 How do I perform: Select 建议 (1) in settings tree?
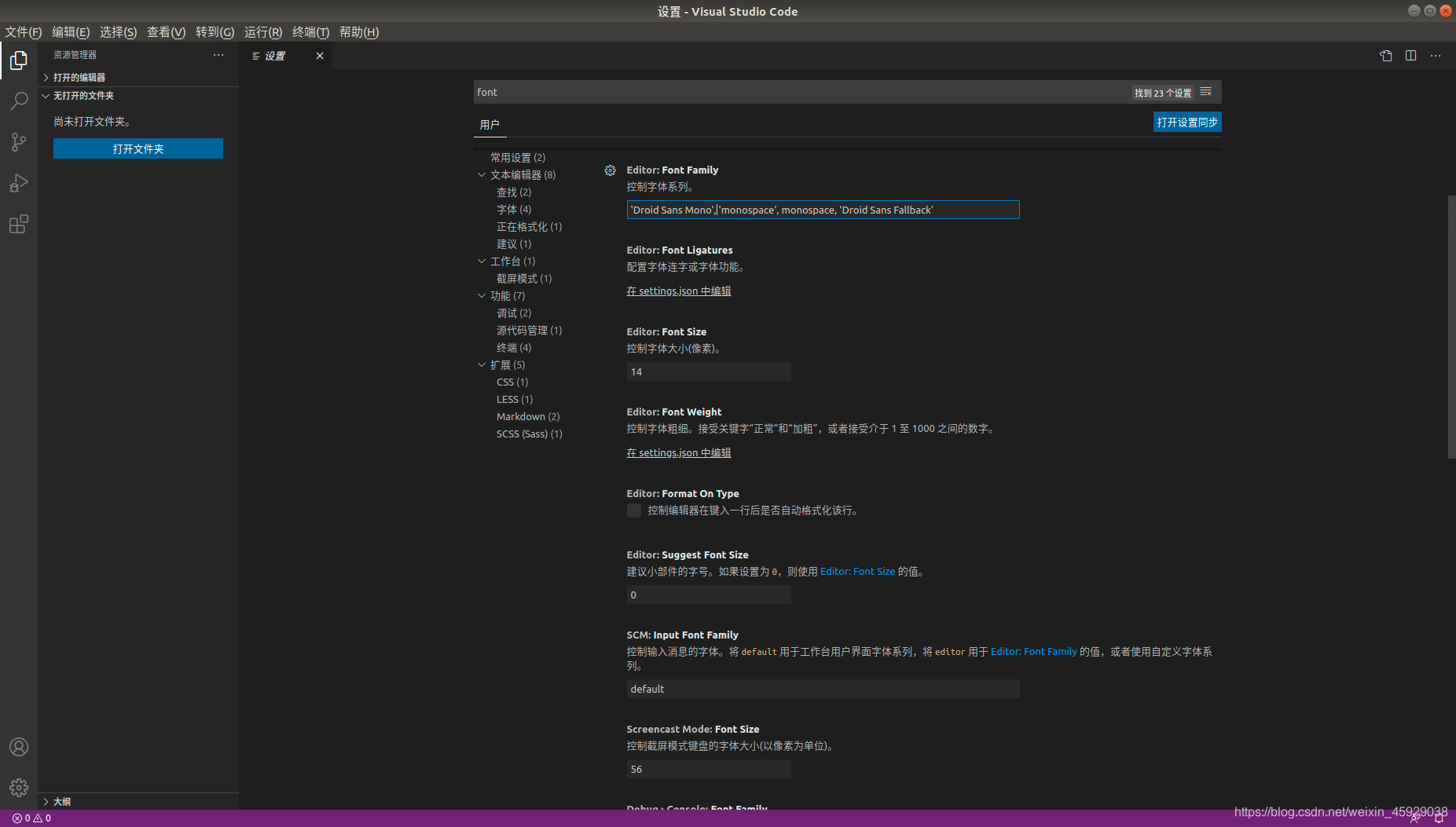click(x=514, y=244)
